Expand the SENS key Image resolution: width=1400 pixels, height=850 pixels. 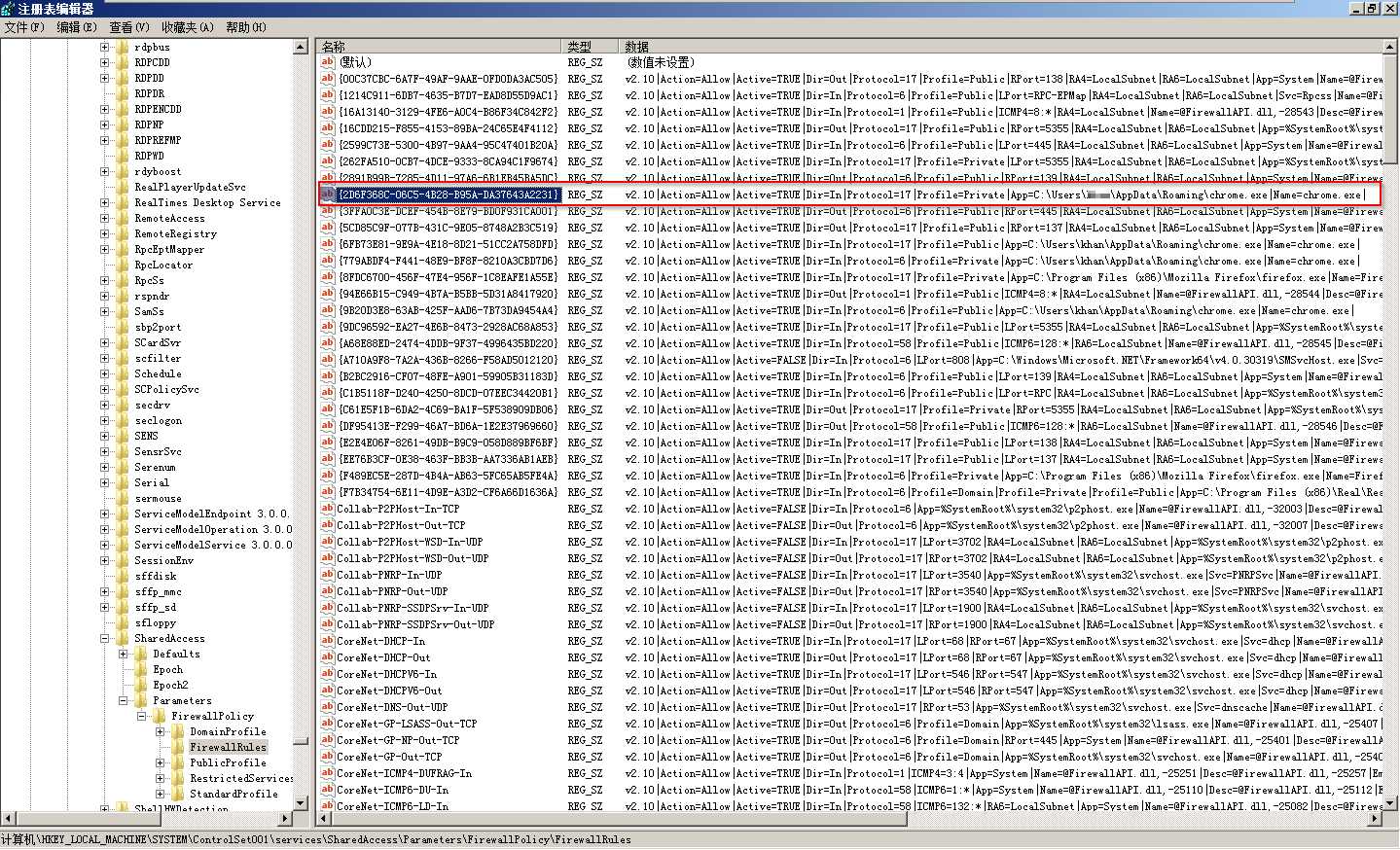(104, 436)
